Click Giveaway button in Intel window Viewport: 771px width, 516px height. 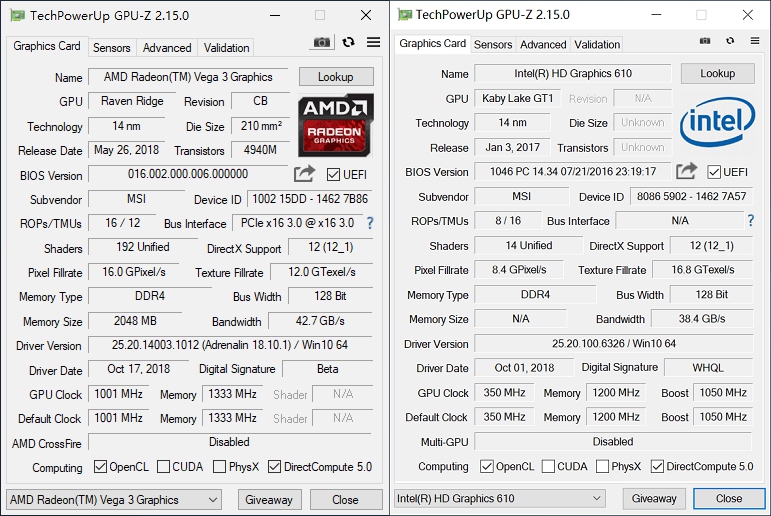click(x=654, y=498)
